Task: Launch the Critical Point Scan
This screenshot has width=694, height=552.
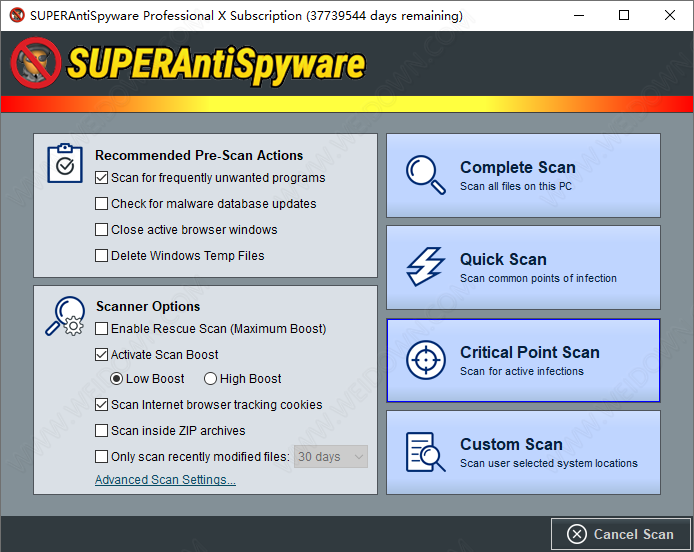Action: coord(524,360)
